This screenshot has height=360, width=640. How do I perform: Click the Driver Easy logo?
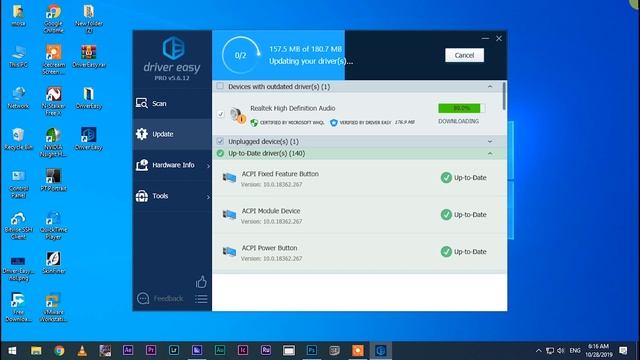coord(173,48)
